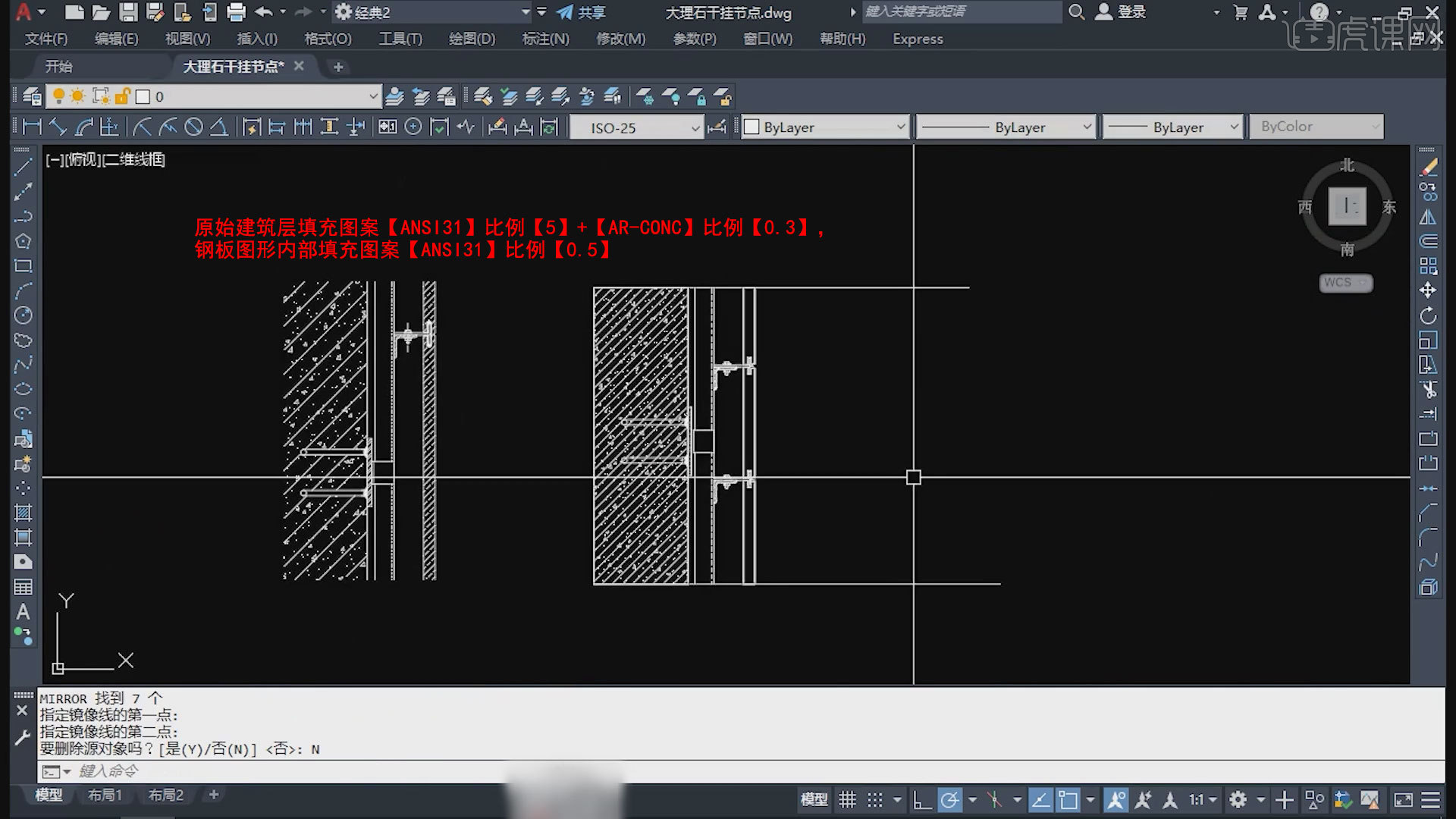Open Layer Properties manager icon
Viewport: 1456px width, 819px height.
click(x=32, y=96)
